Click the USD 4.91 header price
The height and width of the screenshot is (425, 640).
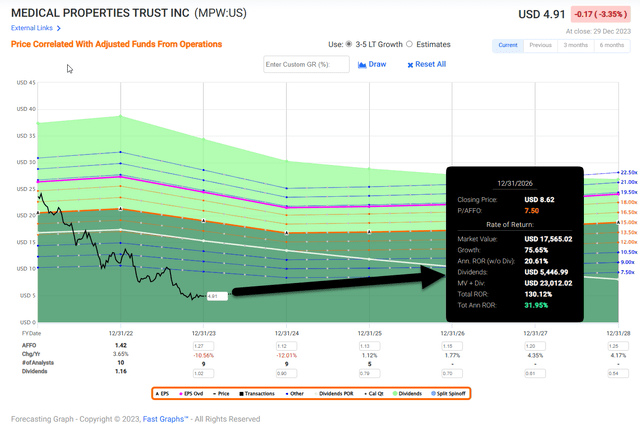542,14
